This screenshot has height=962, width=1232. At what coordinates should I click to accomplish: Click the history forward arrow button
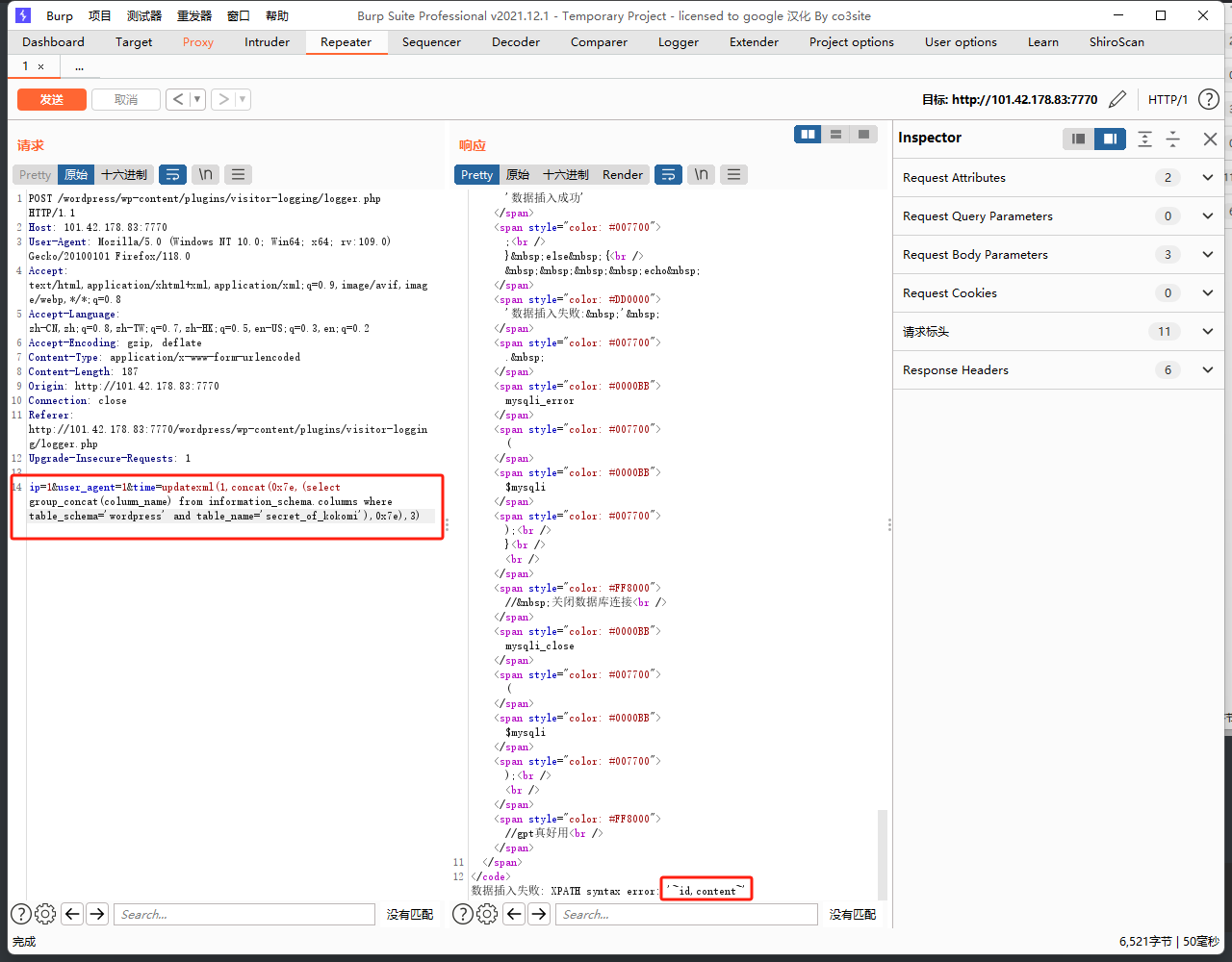(x=223, y=99)
